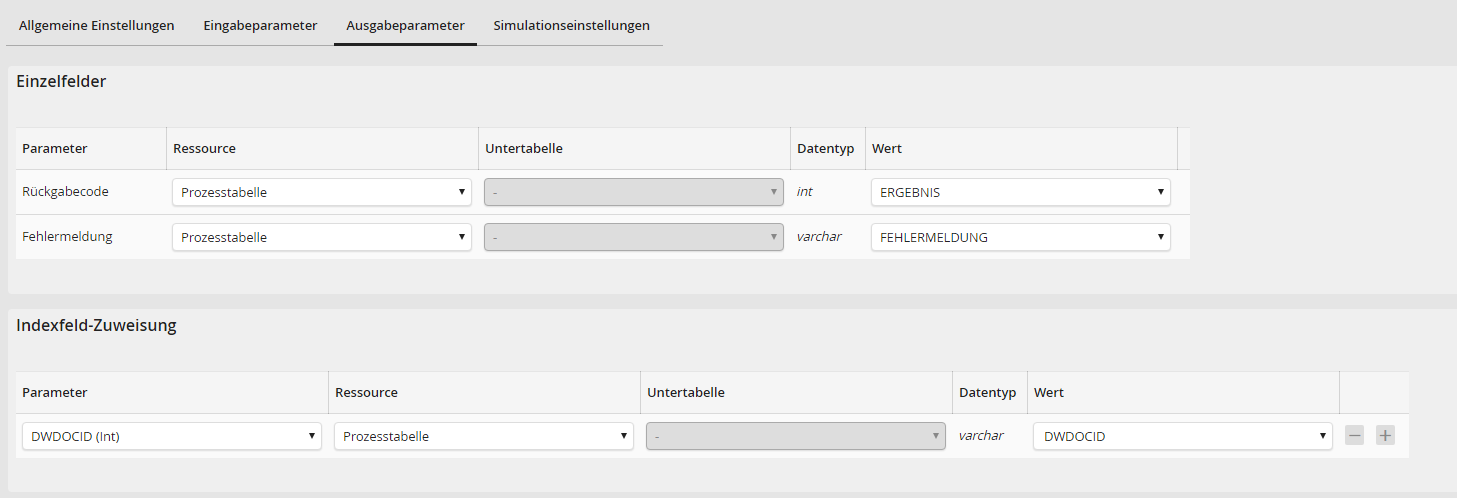
Task: Click Untertabelle dropdown in Rückgabecode row
Action: point(633,192)
